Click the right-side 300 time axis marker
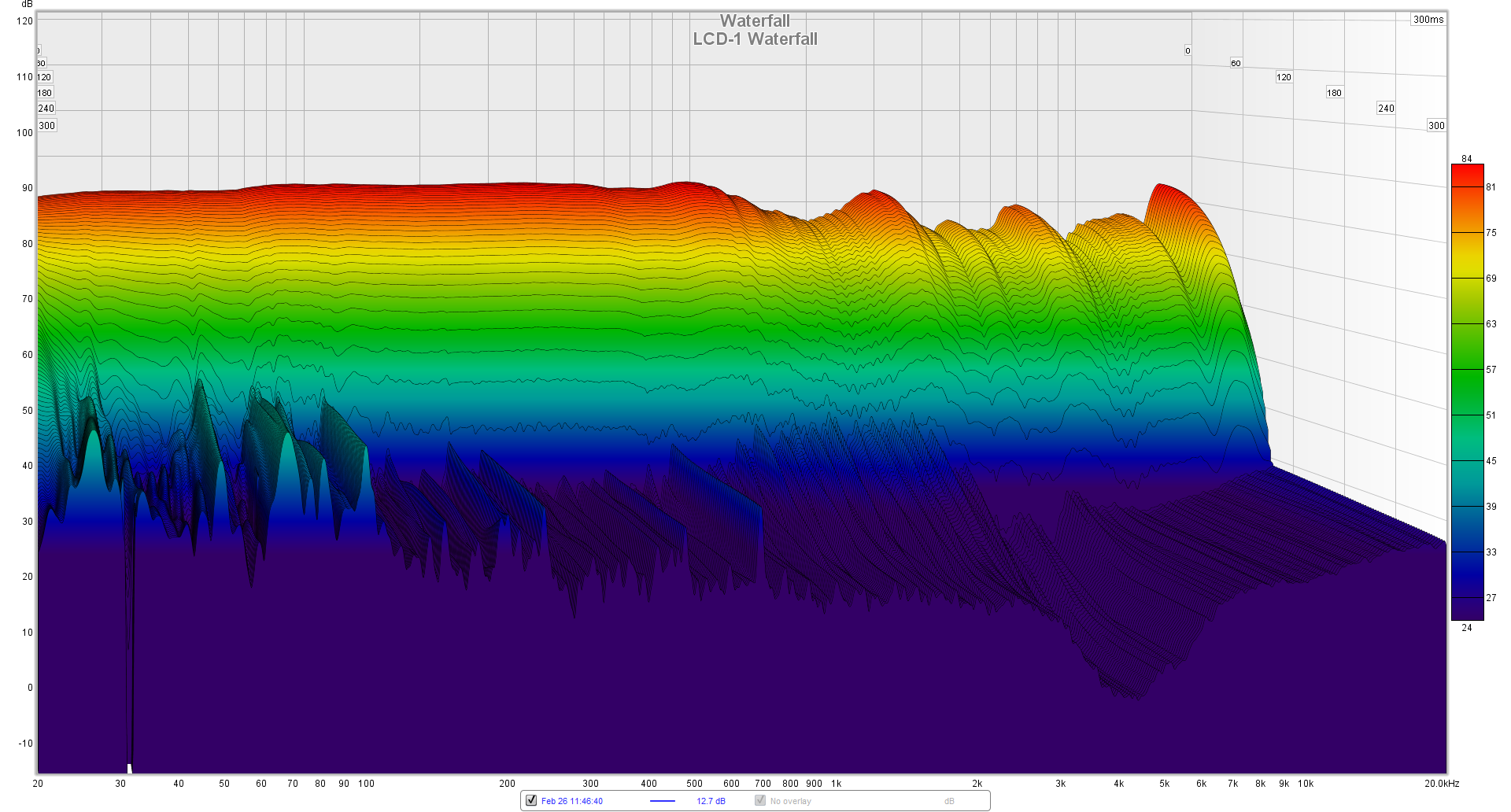The height and width of the screenshot is (812, 1511). point(1436,126)
